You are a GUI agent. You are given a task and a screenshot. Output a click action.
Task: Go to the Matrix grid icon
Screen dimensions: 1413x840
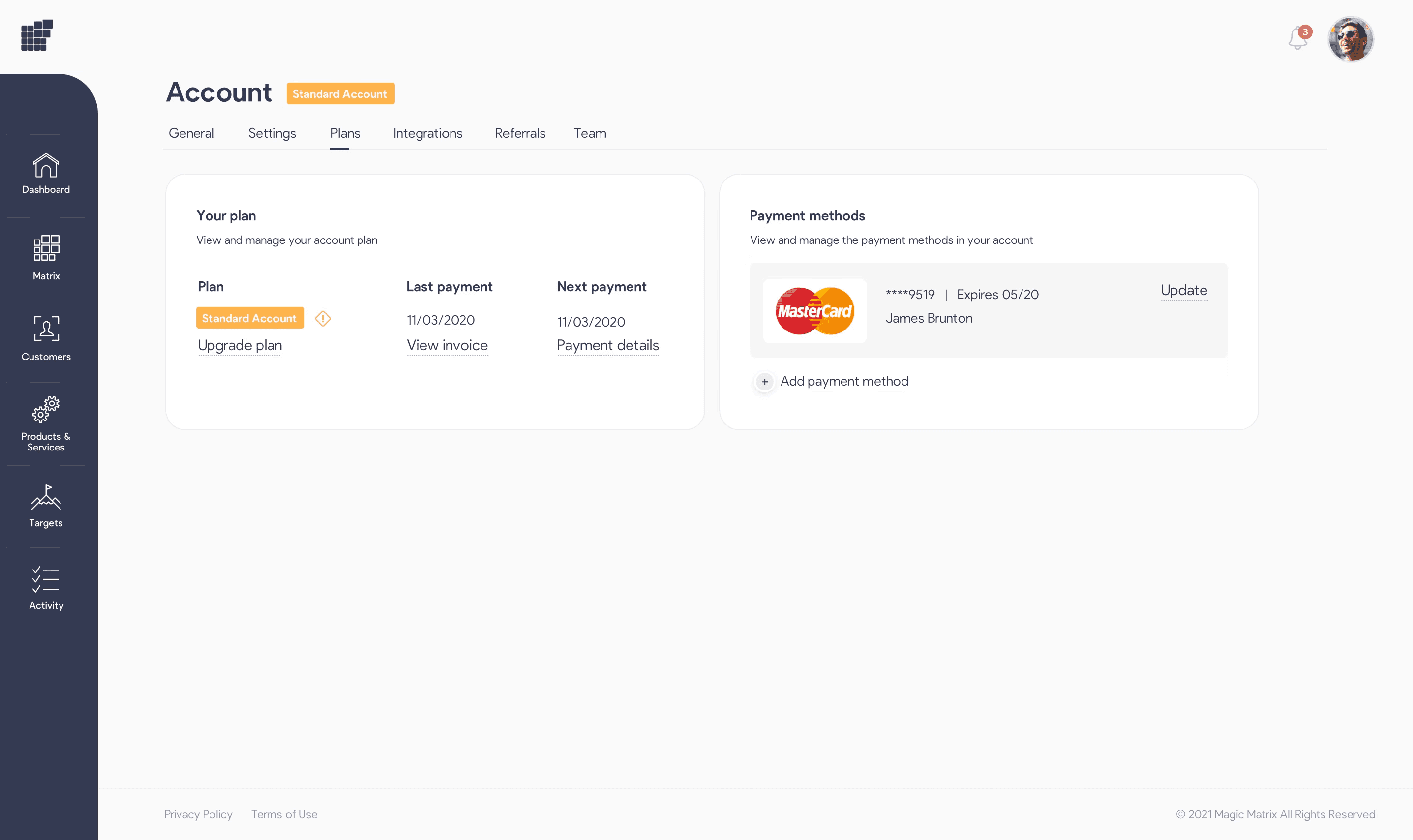point(46,248)
